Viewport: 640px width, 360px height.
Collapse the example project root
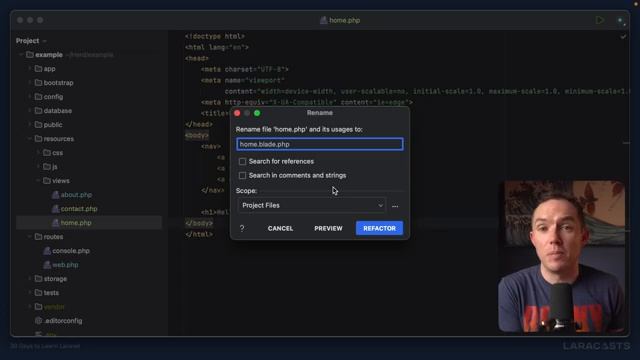point(21,55)
